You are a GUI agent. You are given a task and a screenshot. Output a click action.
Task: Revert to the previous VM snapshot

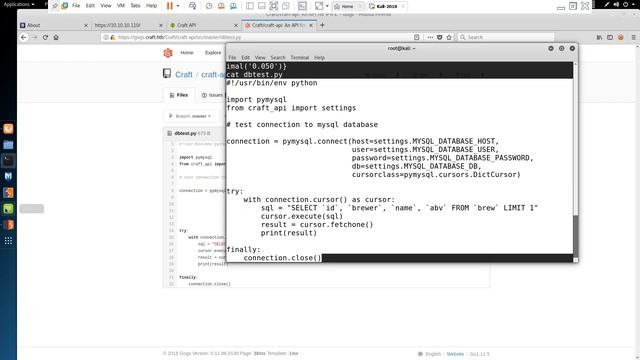pyautogui.click(x=221, y=6)
